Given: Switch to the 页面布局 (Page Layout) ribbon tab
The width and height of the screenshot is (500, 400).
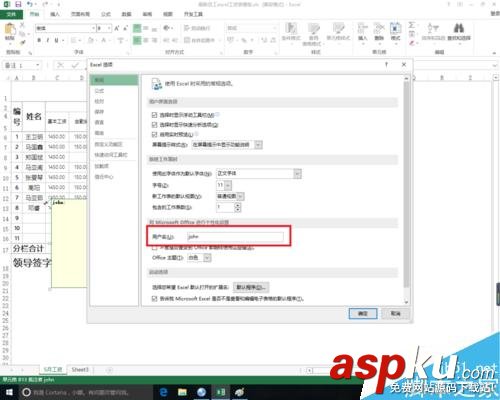Looking at the screenshot, I should 80,14.
